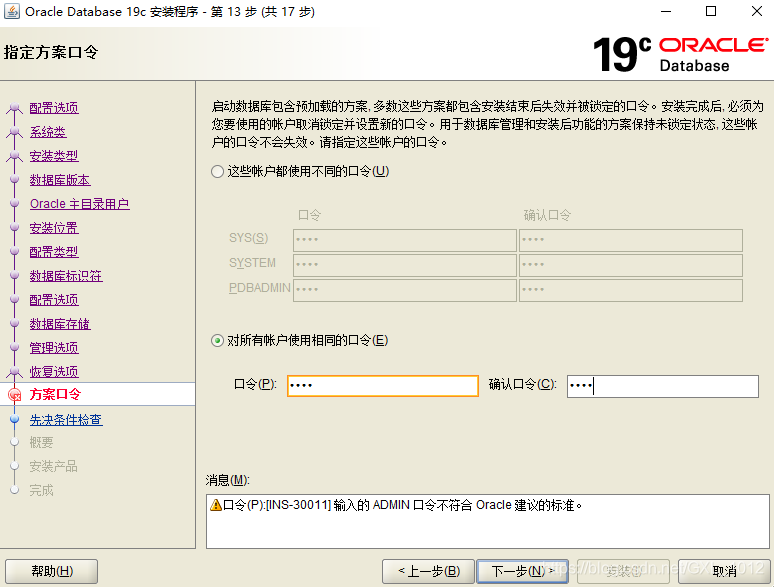Open the 先决条件检查 step link
Screen dimensions: 774x587
(x=66, y=420)
